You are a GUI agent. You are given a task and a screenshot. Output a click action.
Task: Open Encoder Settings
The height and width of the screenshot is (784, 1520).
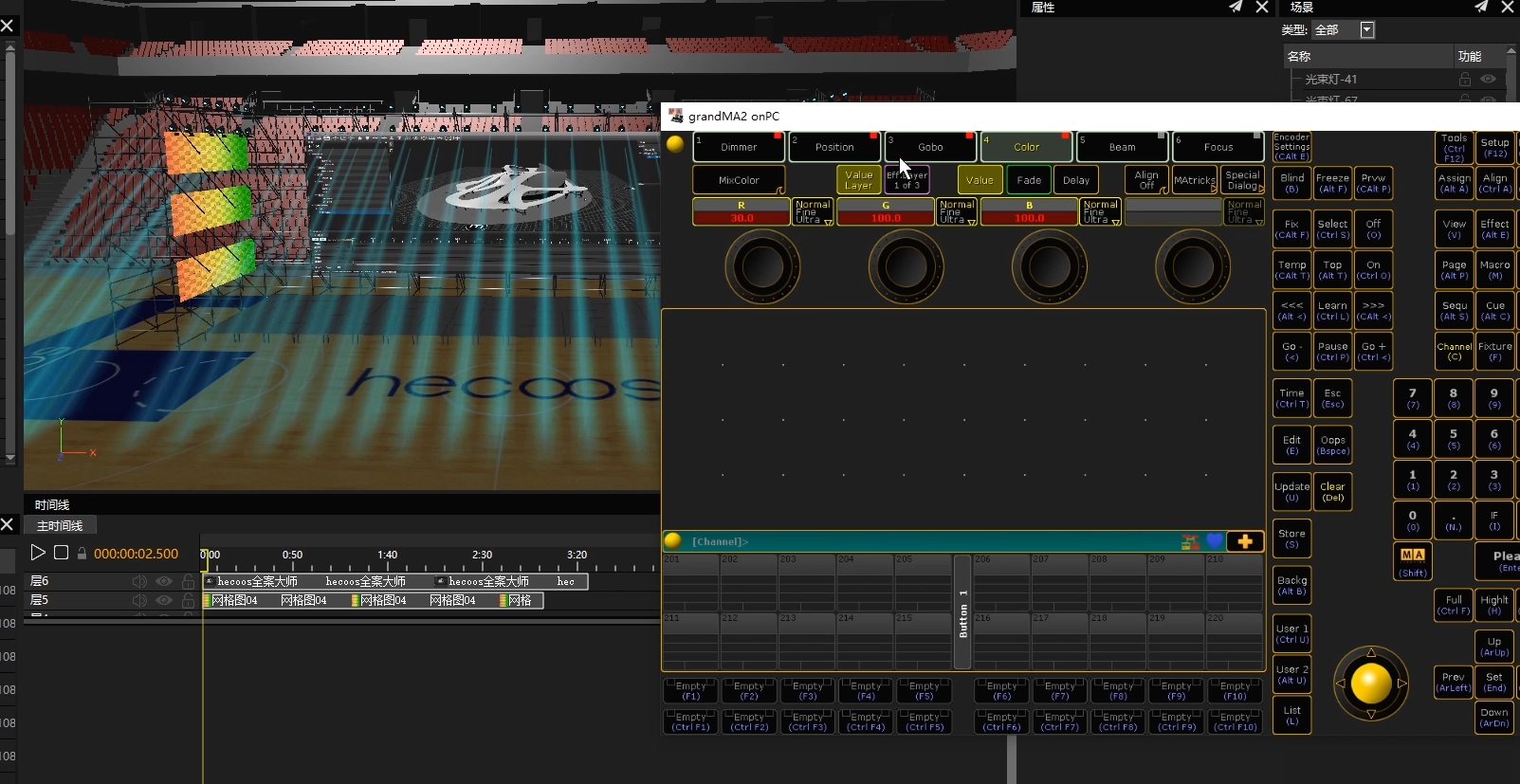(1291, 147)
